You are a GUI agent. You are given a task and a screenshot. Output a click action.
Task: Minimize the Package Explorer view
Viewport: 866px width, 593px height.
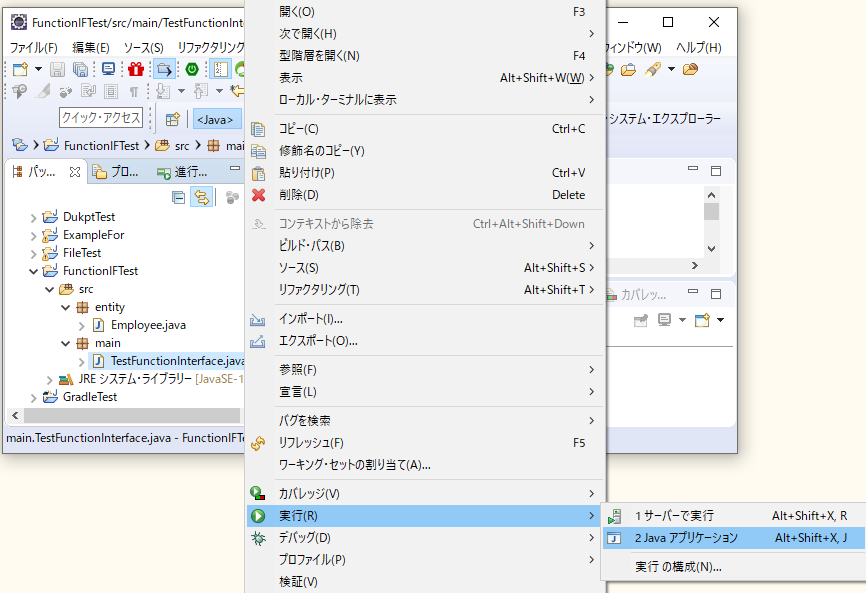coord(235,168)
